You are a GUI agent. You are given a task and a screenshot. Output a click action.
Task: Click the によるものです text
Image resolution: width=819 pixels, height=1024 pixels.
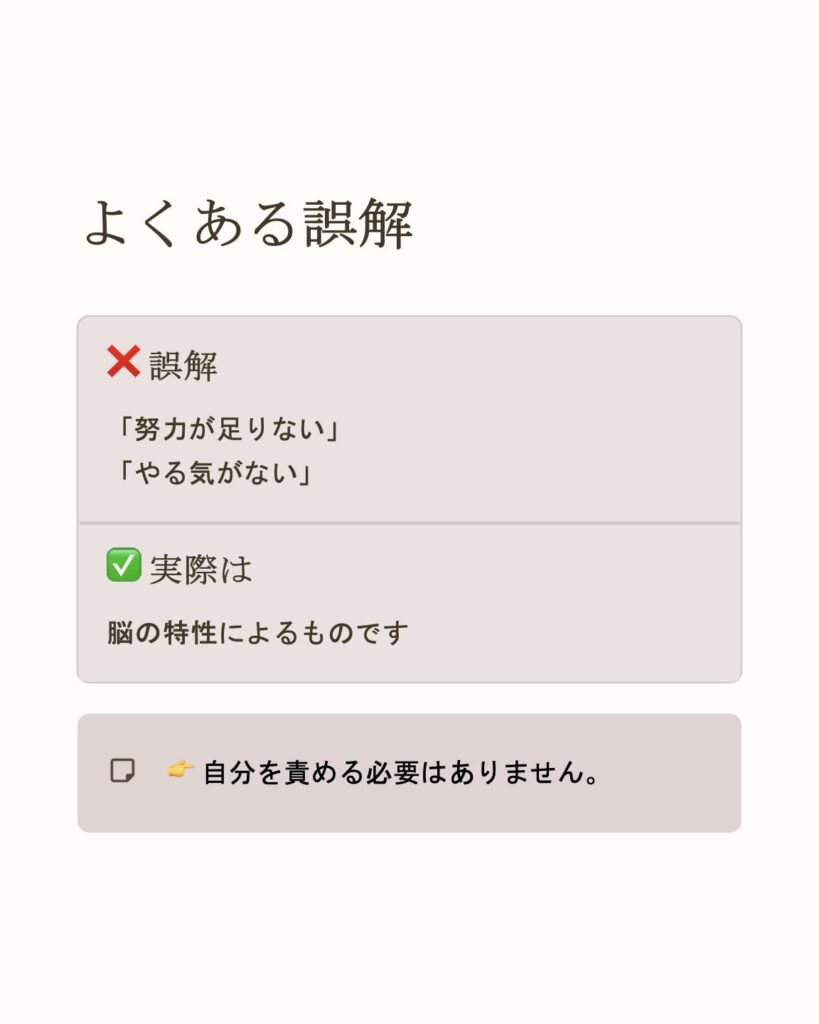pos(314,633)
